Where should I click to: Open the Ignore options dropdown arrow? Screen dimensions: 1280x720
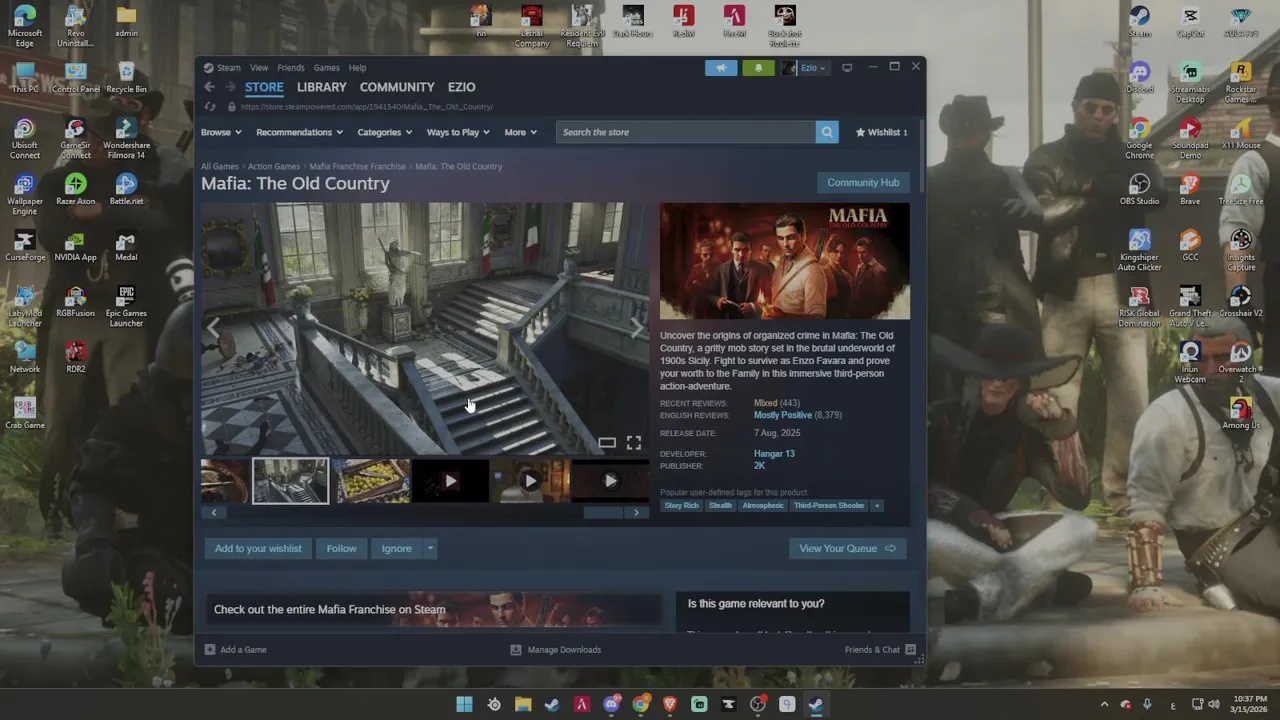tap(431, 548)
